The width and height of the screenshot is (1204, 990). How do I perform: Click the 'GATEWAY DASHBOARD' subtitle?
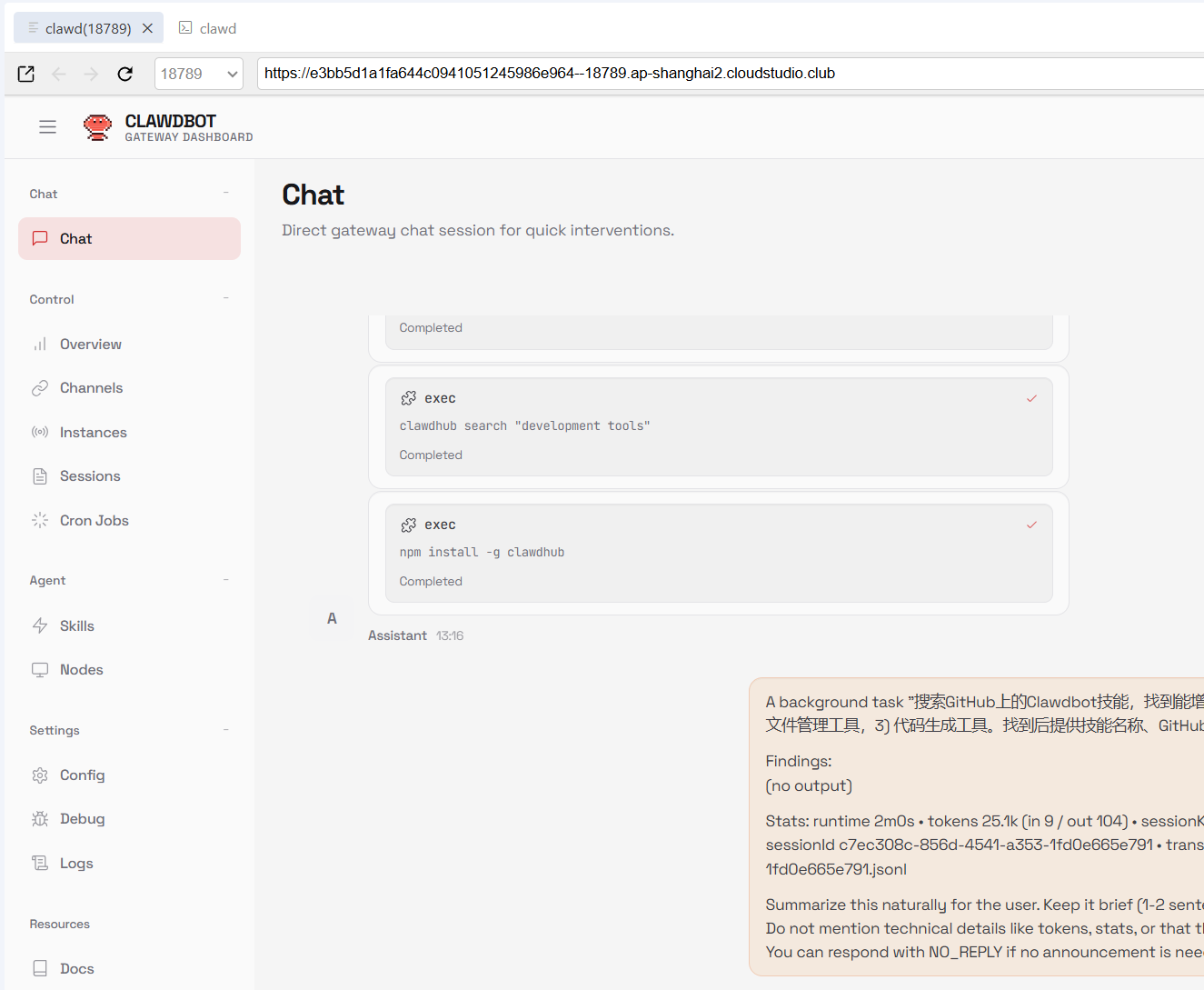189,137
